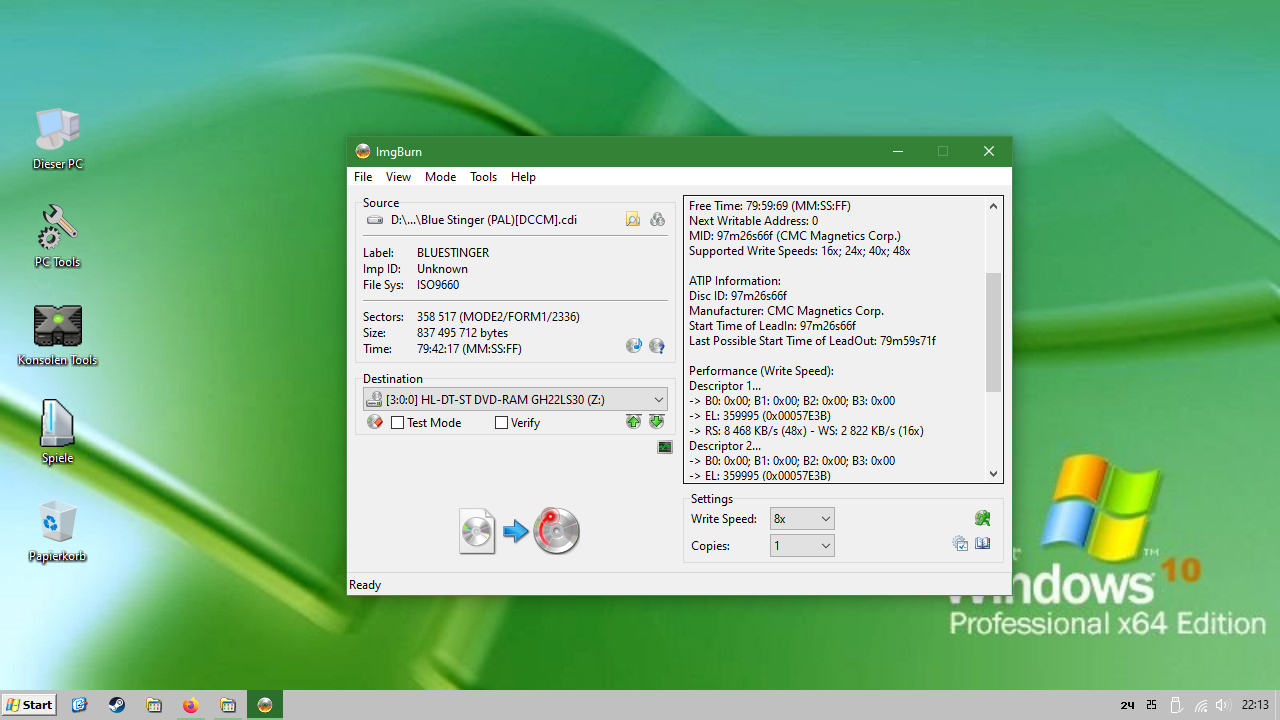1280x720 pixels.
Task: Select the PC Tools desktop icon
Action: click(58, 236)
